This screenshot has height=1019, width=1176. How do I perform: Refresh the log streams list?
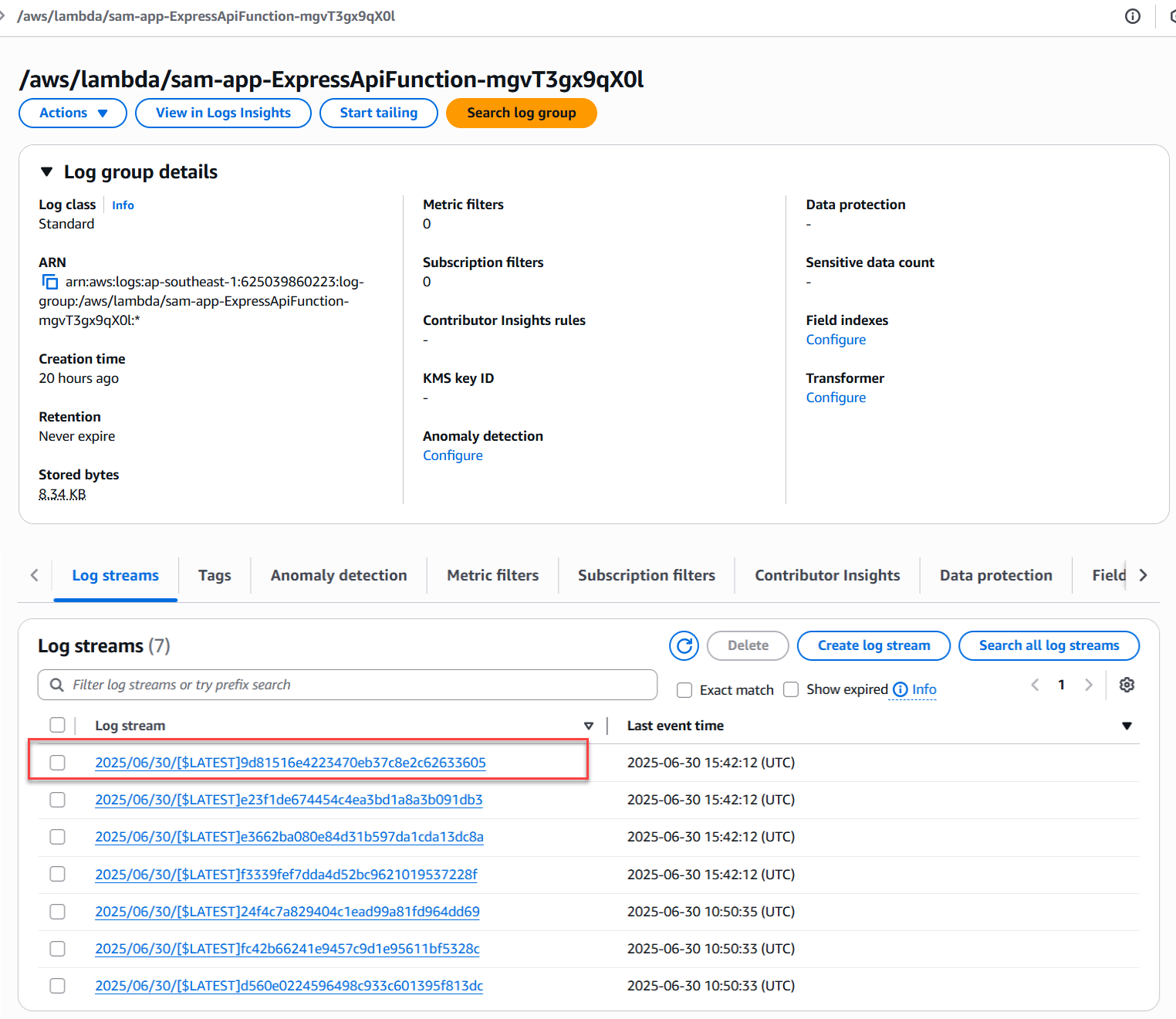coord(684,645)
